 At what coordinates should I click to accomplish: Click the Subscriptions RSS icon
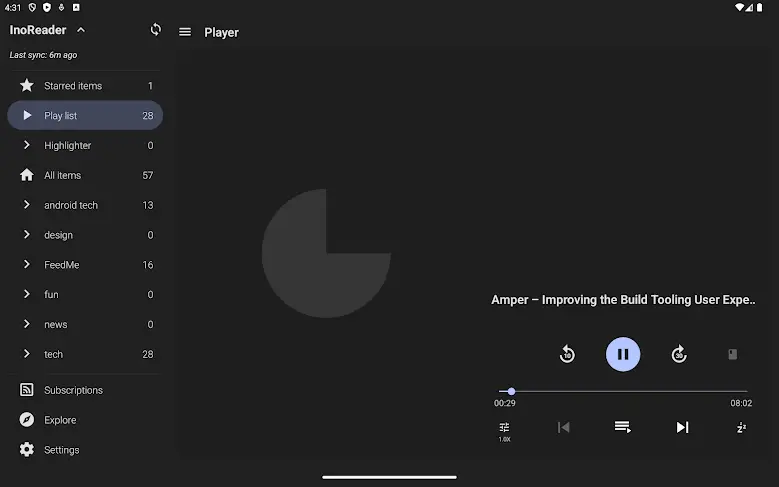point(27,390)
